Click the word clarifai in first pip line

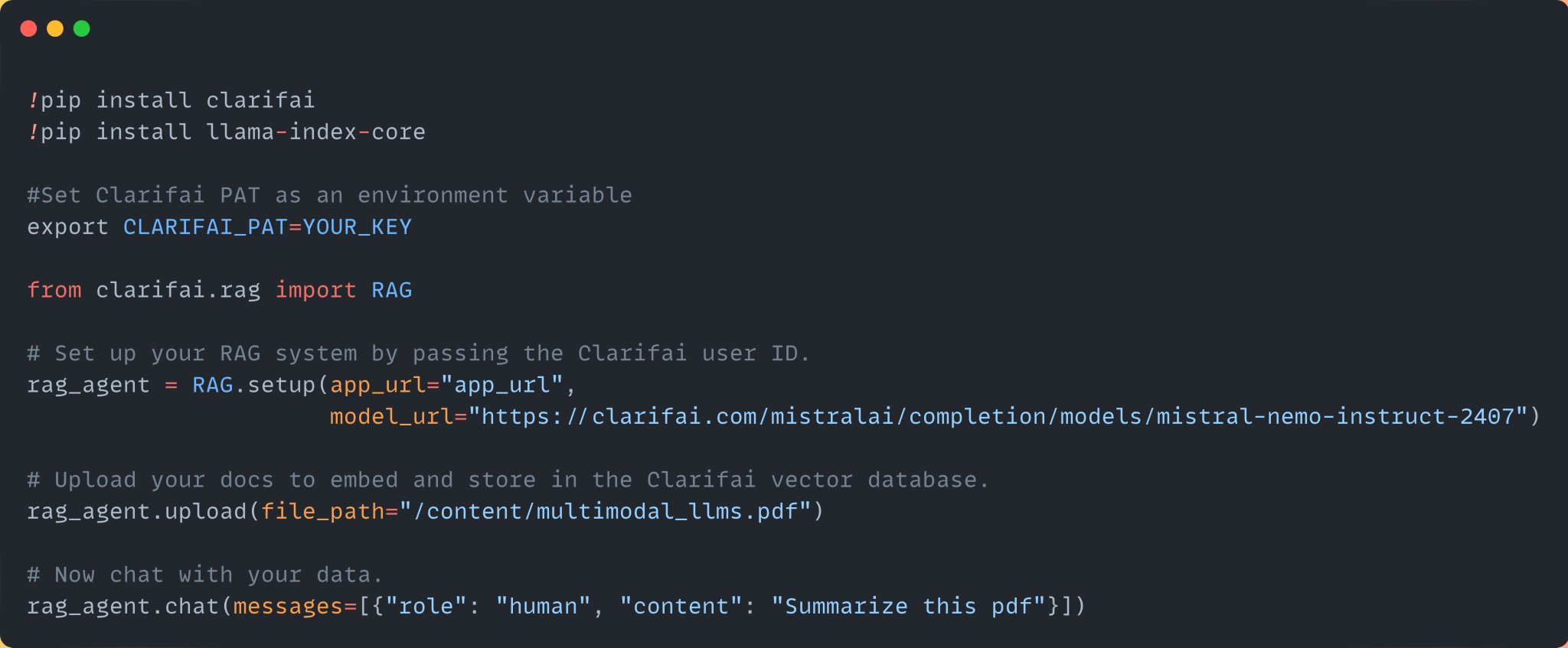260,100
